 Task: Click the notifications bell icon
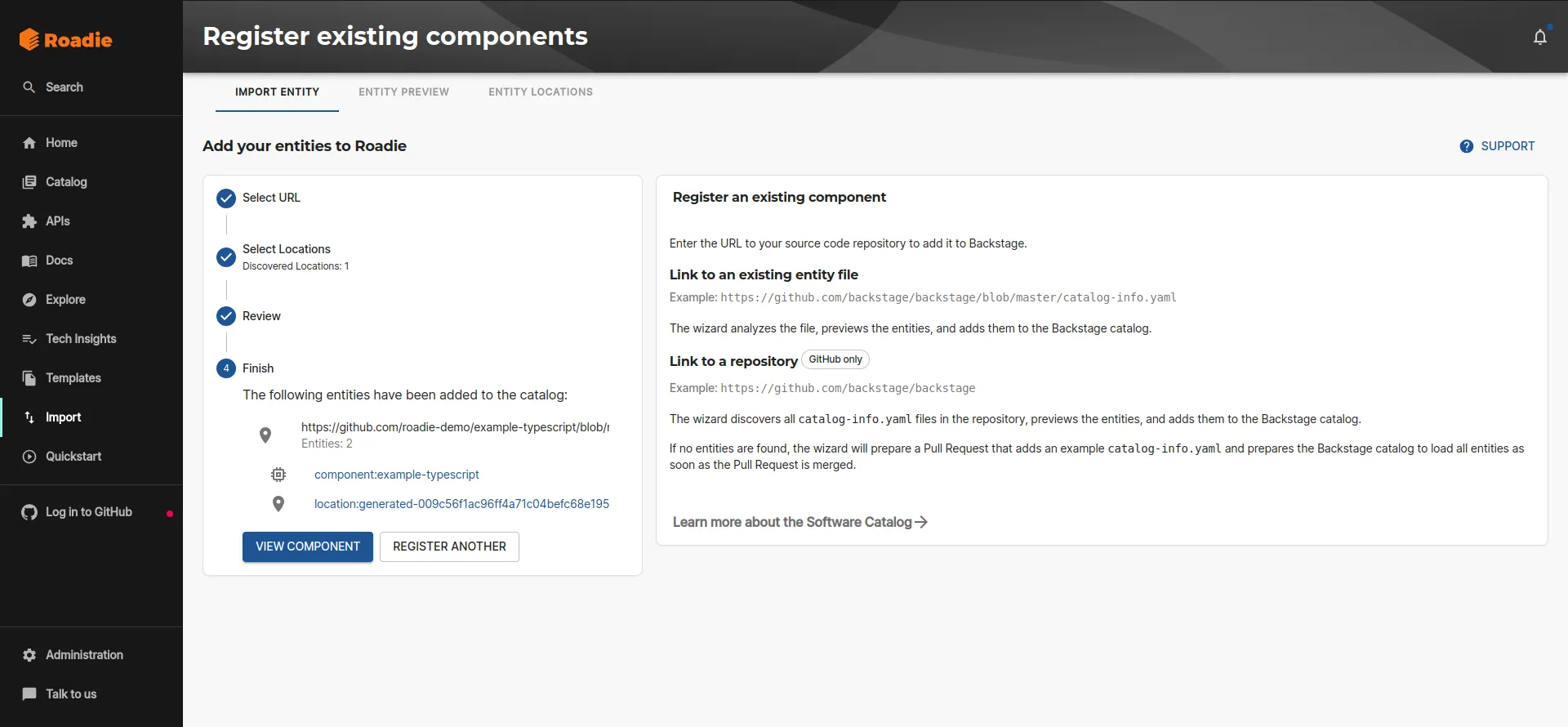coord(1539,38)
